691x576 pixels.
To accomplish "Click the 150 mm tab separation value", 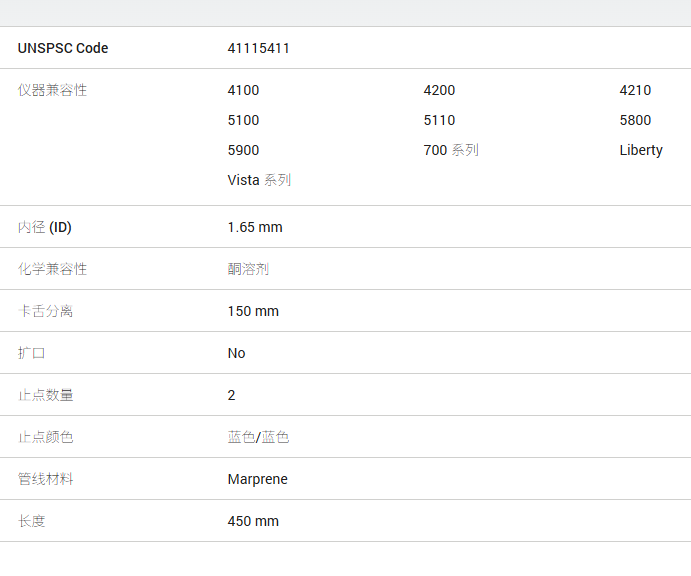I will tap(253, 311).
